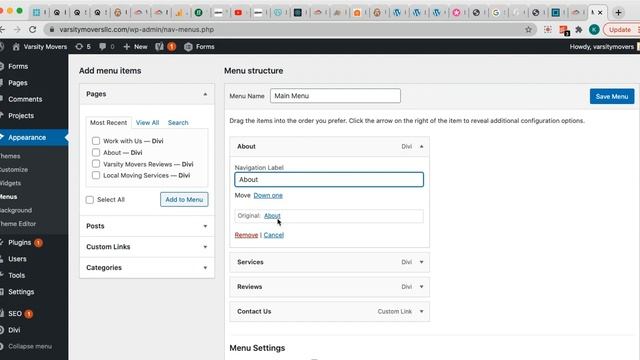Open Widgets under Appearance

pyautogui.click(x=11, y=183)
